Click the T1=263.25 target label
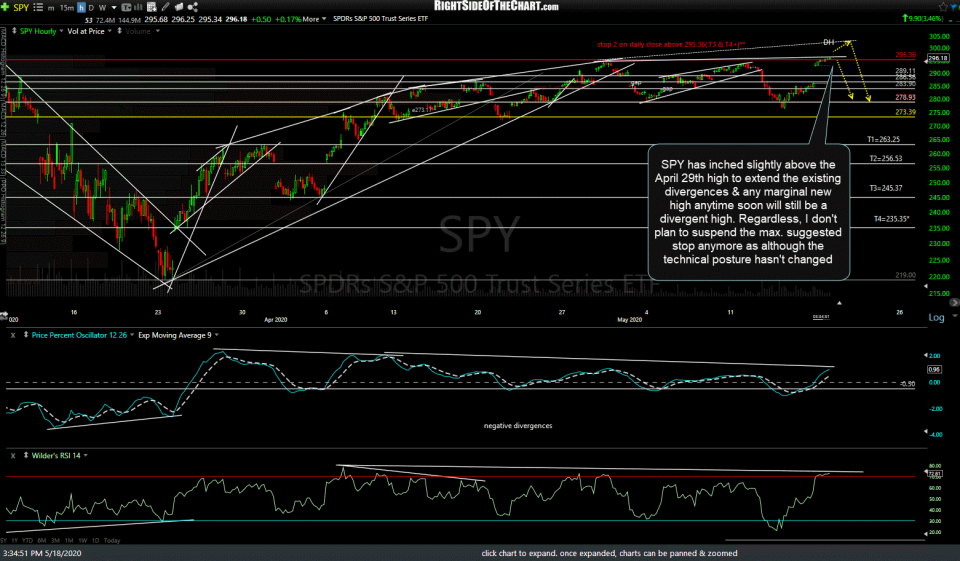The image size is (960, 561). click(x=883, y=140)
